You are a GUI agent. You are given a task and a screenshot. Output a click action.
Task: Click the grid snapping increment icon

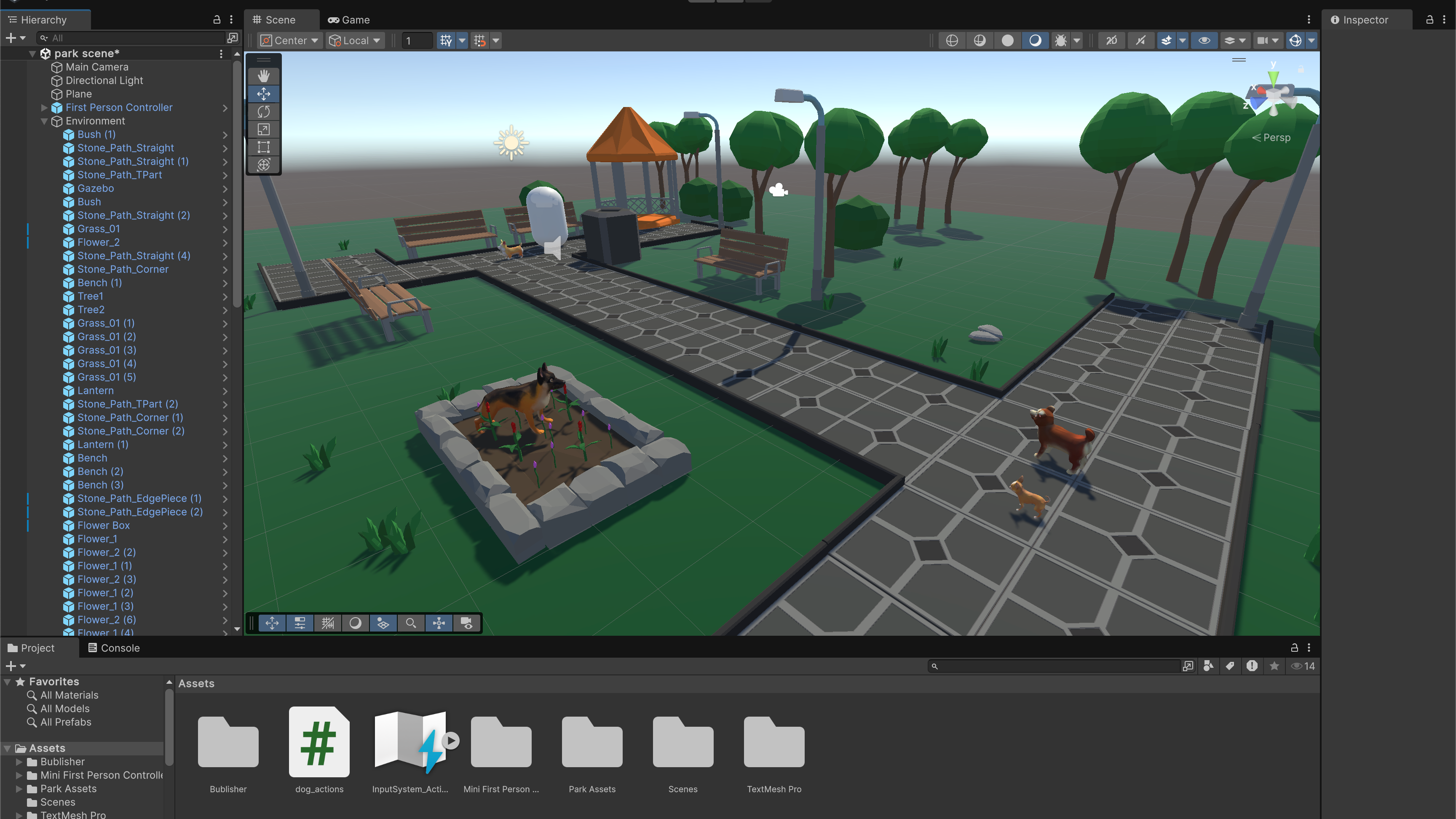coord(479,40)
